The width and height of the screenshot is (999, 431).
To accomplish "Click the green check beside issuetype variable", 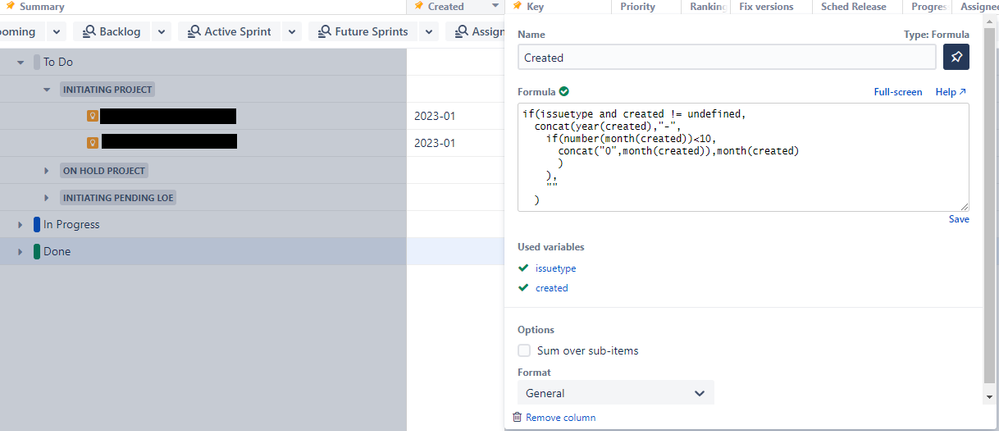I will coord(524,268).
